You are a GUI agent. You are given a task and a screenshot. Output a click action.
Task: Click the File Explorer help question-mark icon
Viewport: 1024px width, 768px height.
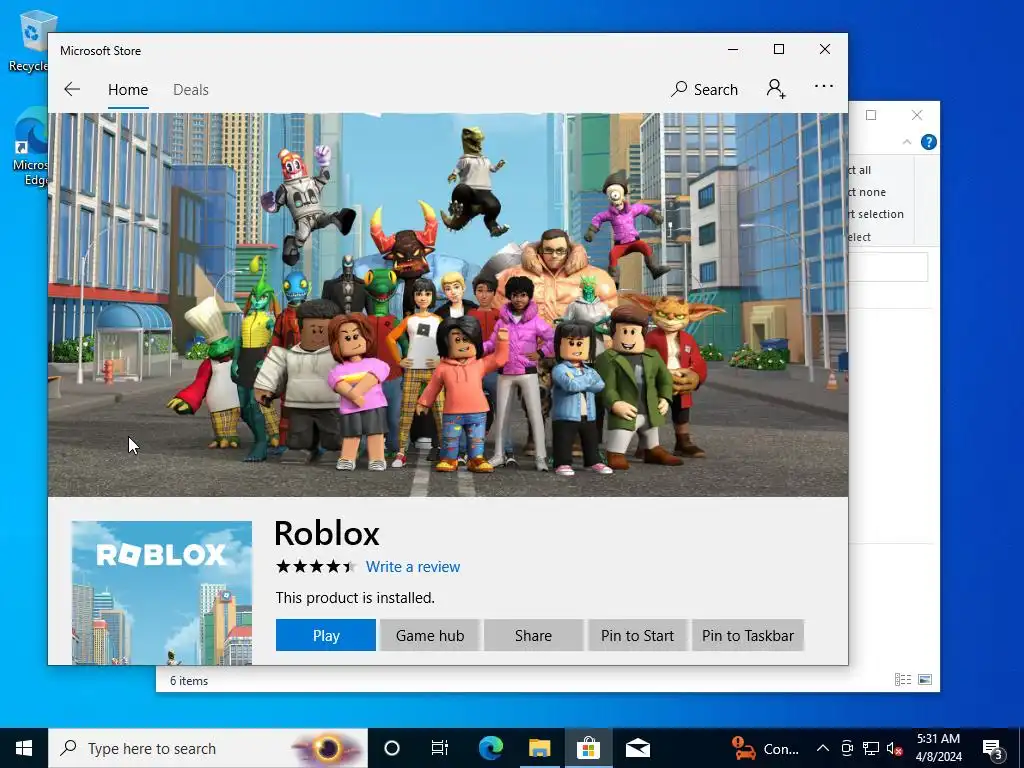click(928, 142)
